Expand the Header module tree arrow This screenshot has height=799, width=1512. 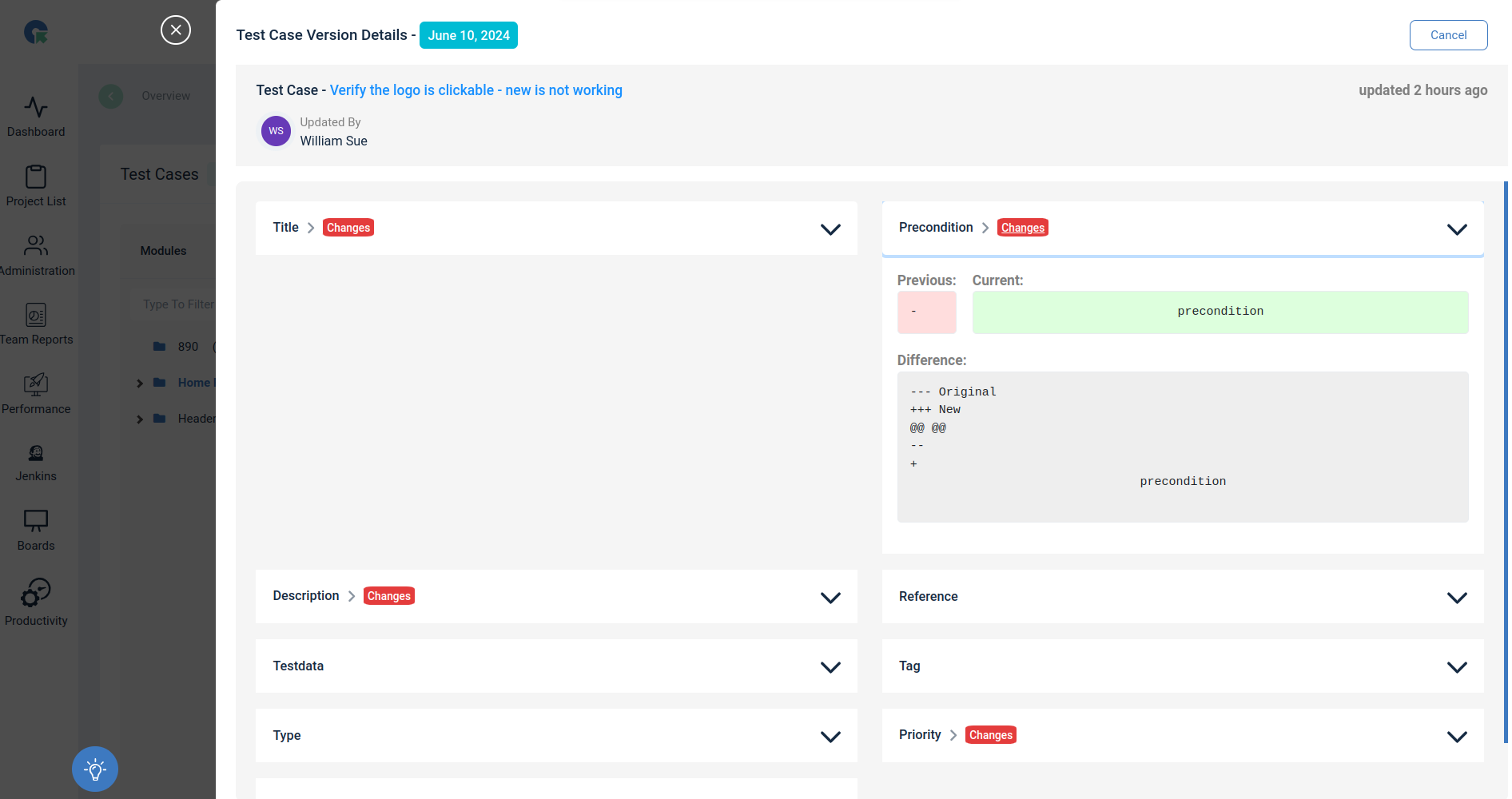coord(140,419)
